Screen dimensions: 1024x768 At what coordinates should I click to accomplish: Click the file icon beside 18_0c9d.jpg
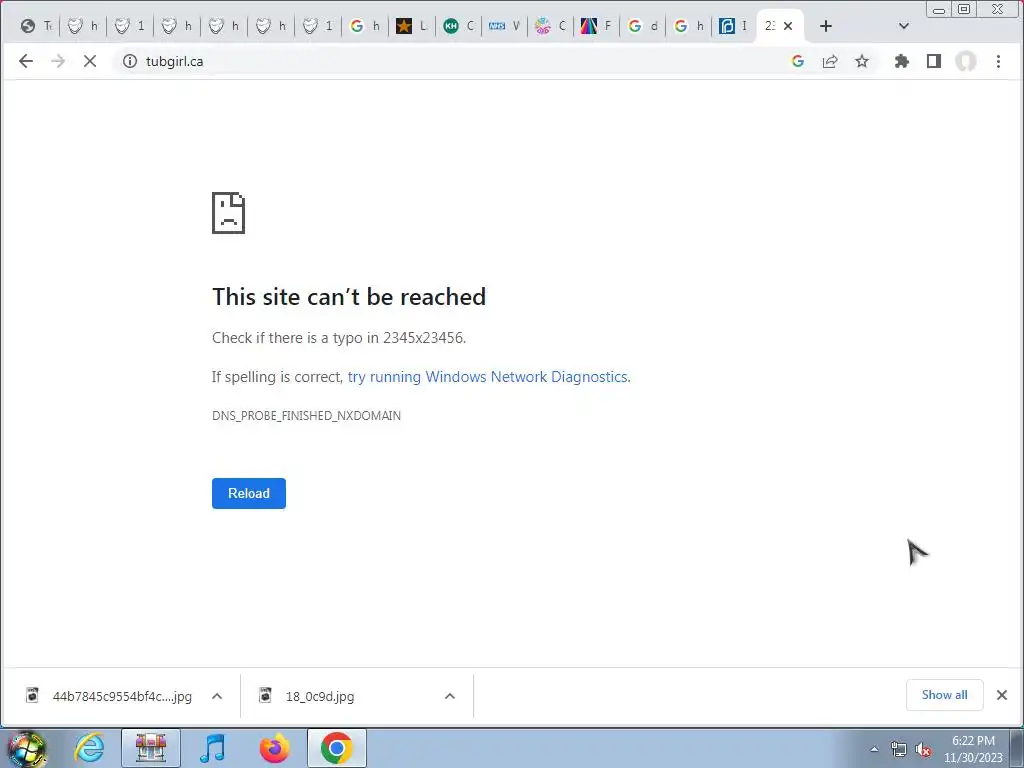coord(265,695)
